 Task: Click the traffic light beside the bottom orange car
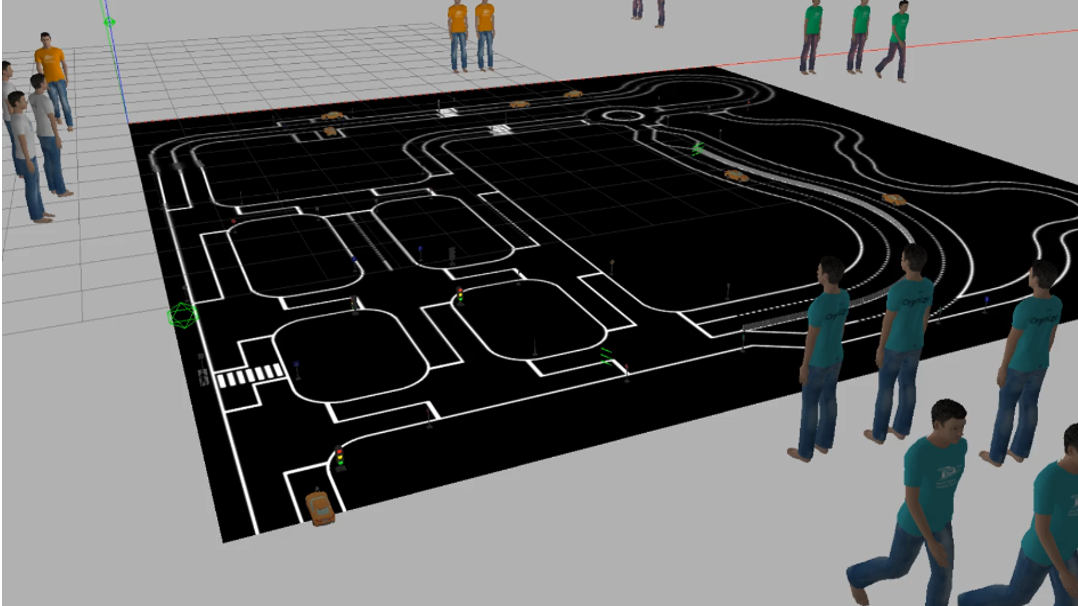coord(339,457)
